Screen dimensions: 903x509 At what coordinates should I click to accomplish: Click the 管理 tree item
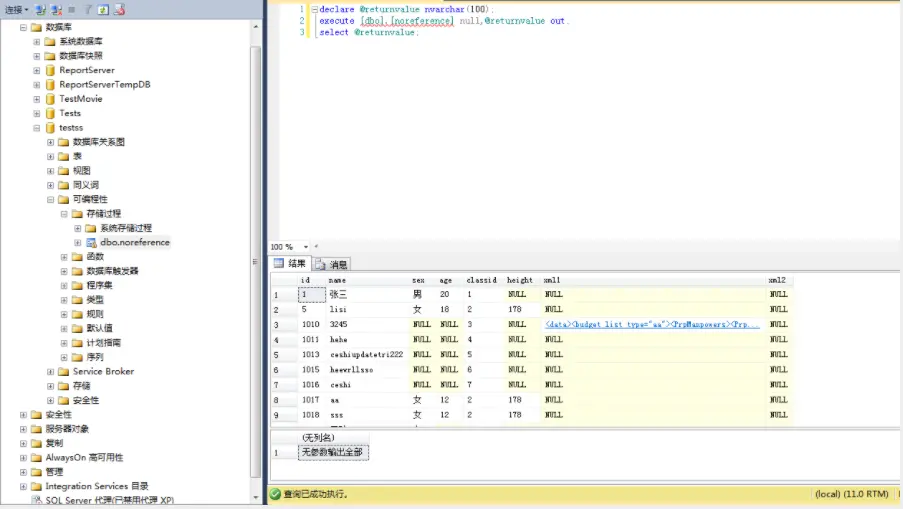click(54, 472)
